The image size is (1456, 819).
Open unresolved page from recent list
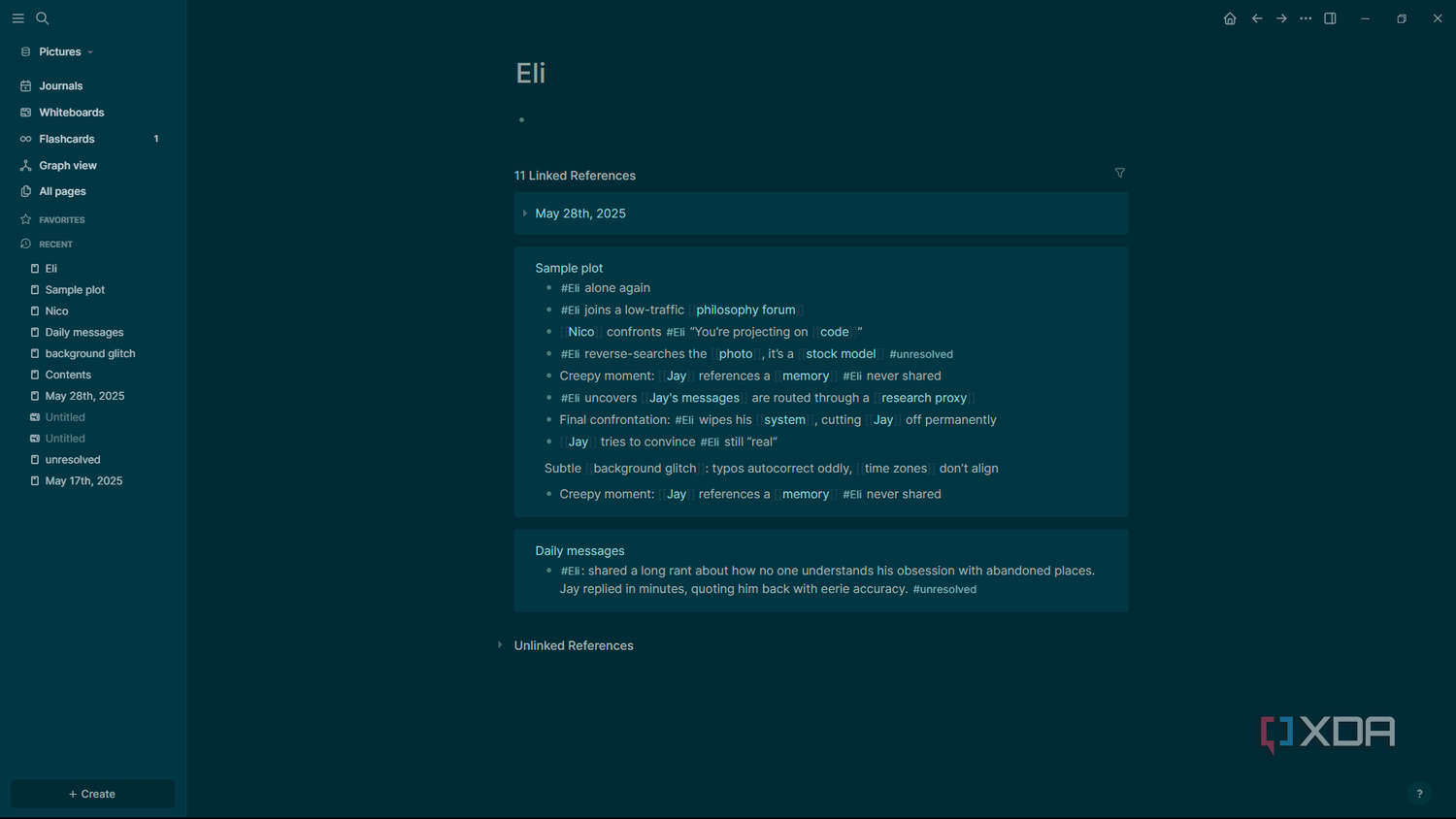tap(73, 460)
